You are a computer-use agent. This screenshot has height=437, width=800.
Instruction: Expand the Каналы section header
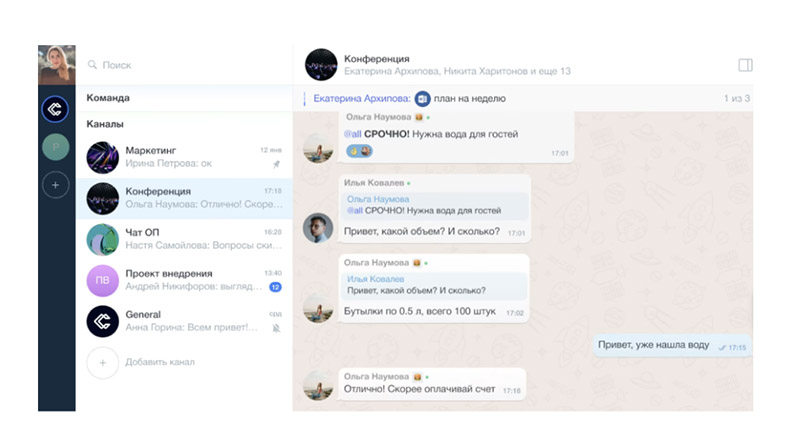tap(105, 124)
